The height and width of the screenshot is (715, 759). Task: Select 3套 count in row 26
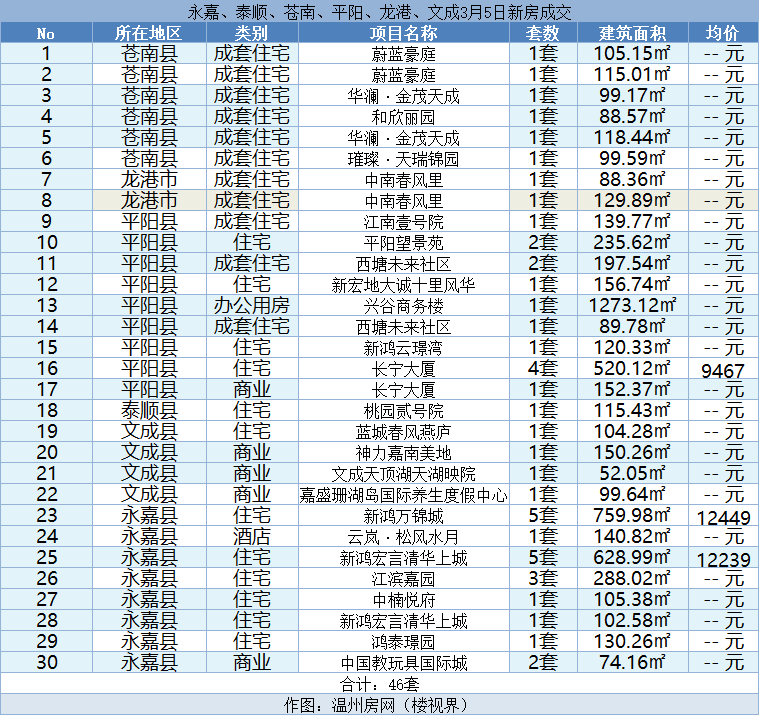[543, 578]
